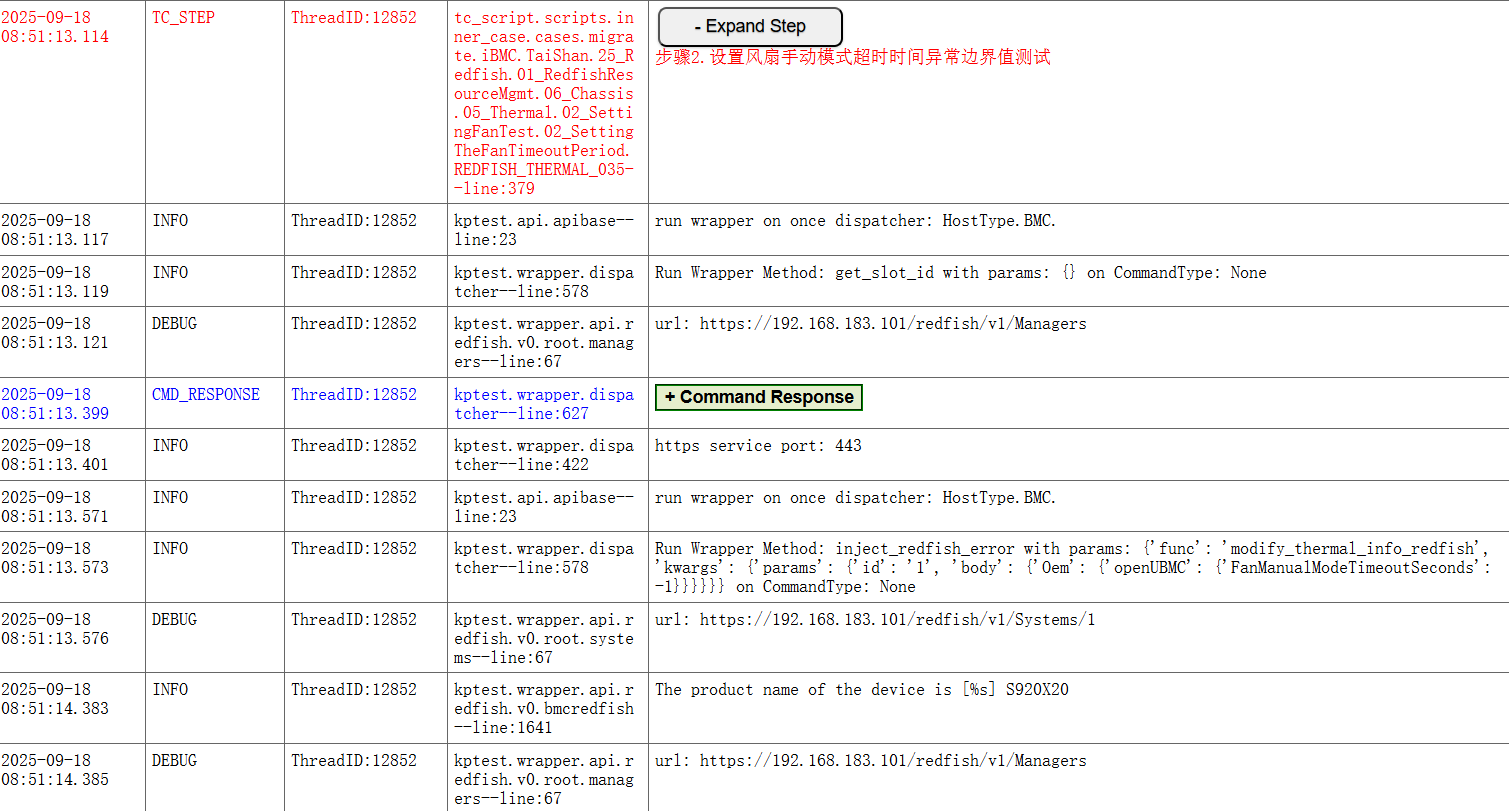Image resolution: width=1509 pixels, height=811 pixels.
Task: Select the 'https service port: 443' message
Action: 757,445
